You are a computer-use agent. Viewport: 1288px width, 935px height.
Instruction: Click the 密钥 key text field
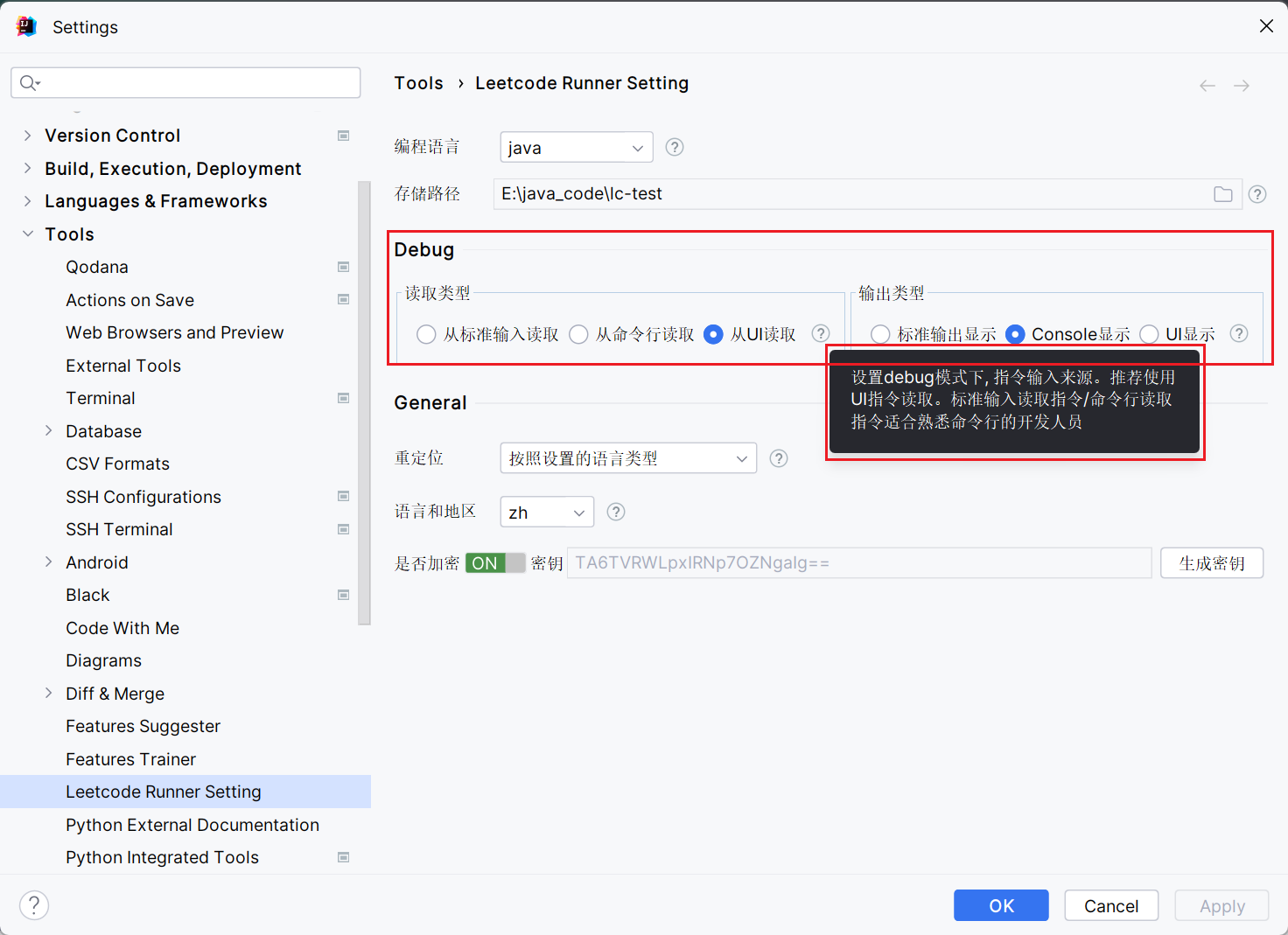pos(859,563)
